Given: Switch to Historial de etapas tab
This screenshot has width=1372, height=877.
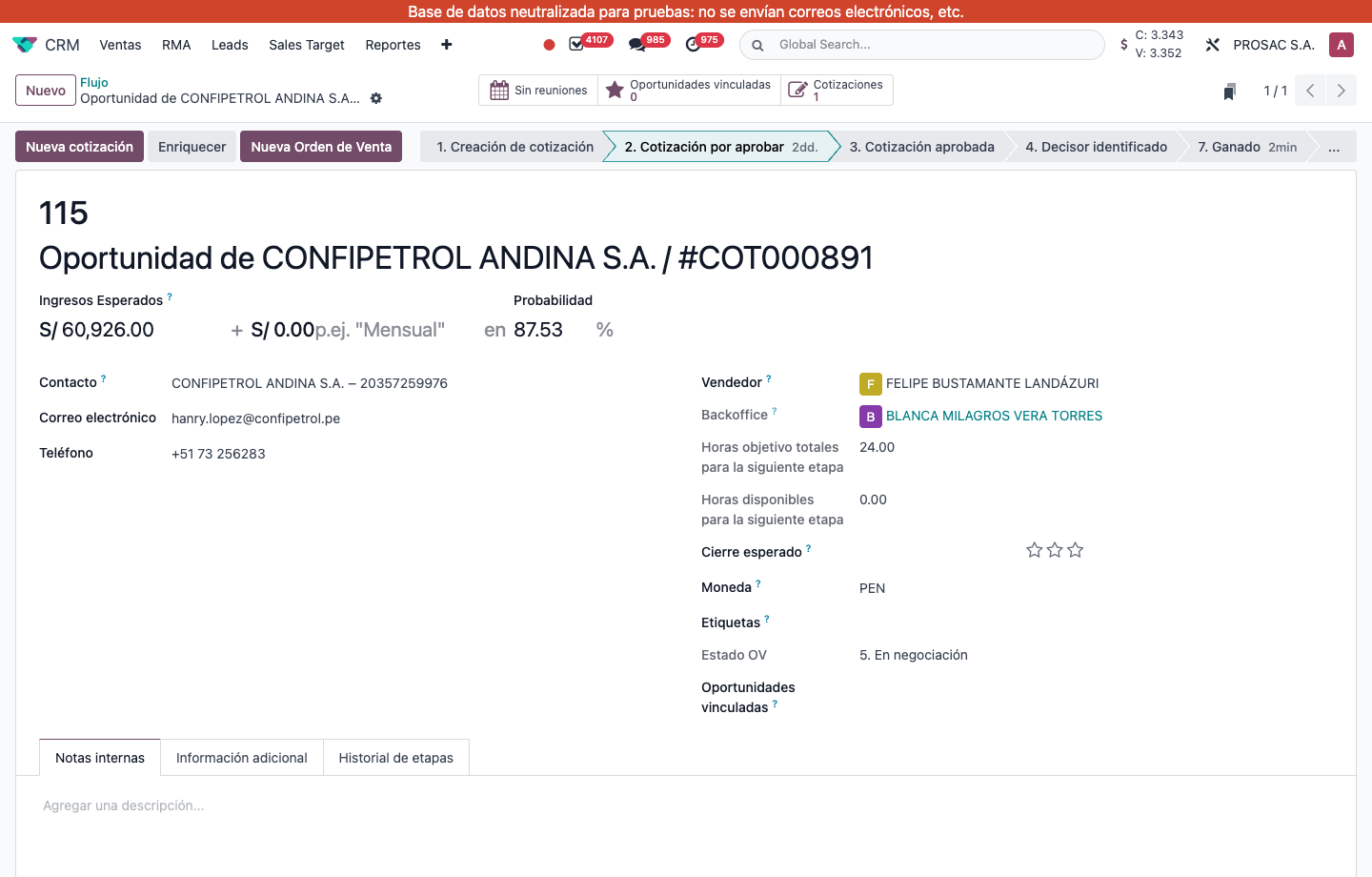Looking at the screenshot, I should pos(396,758).
